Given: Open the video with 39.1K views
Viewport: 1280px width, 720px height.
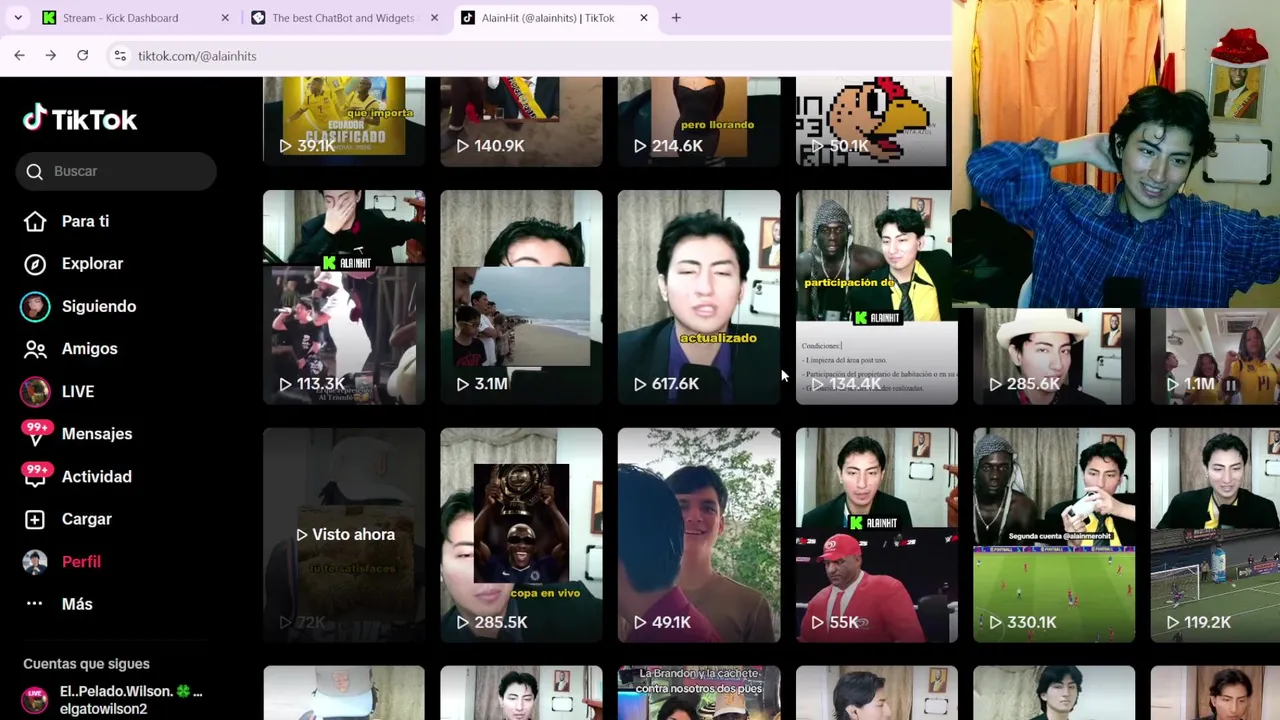Looking at the screenshot, I should tap(344, 121).
